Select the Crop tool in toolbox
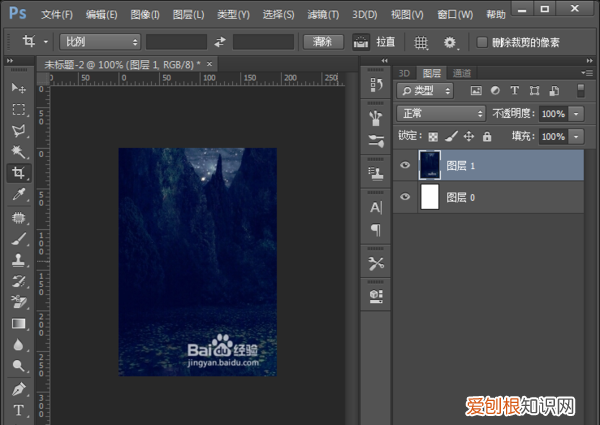 [18, 173]
